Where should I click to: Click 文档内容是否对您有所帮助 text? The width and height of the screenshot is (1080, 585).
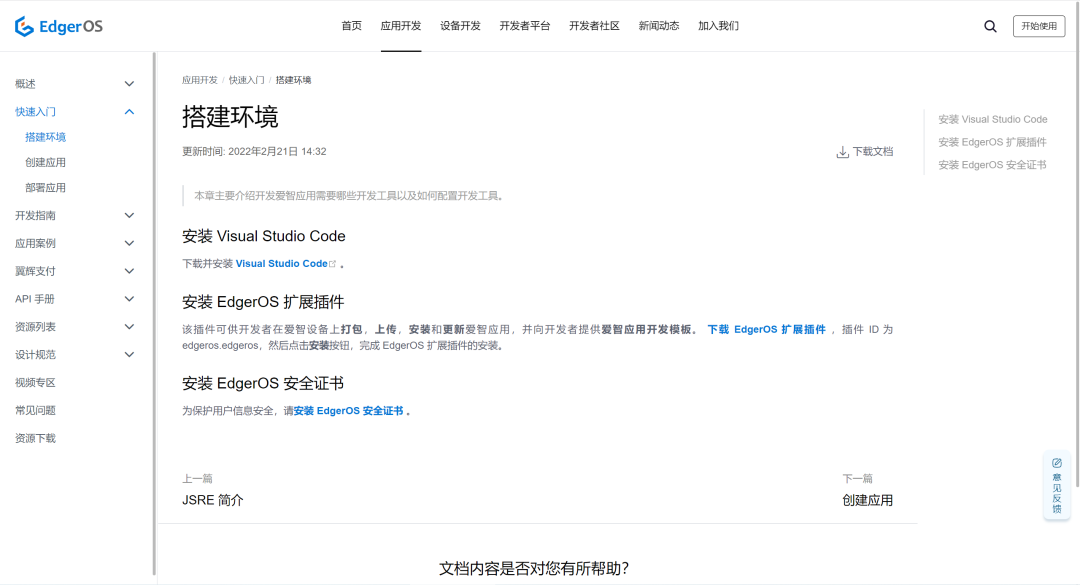tap(534, 568)
